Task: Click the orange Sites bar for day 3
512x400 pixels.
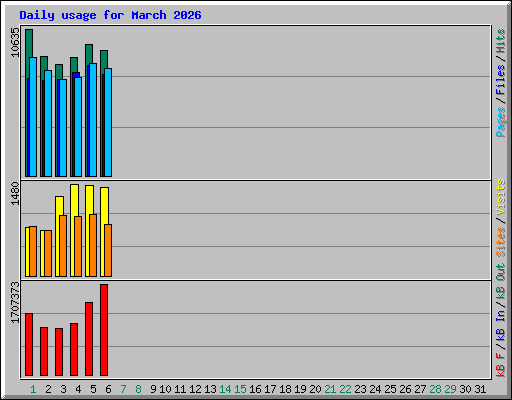Action: 63,246
